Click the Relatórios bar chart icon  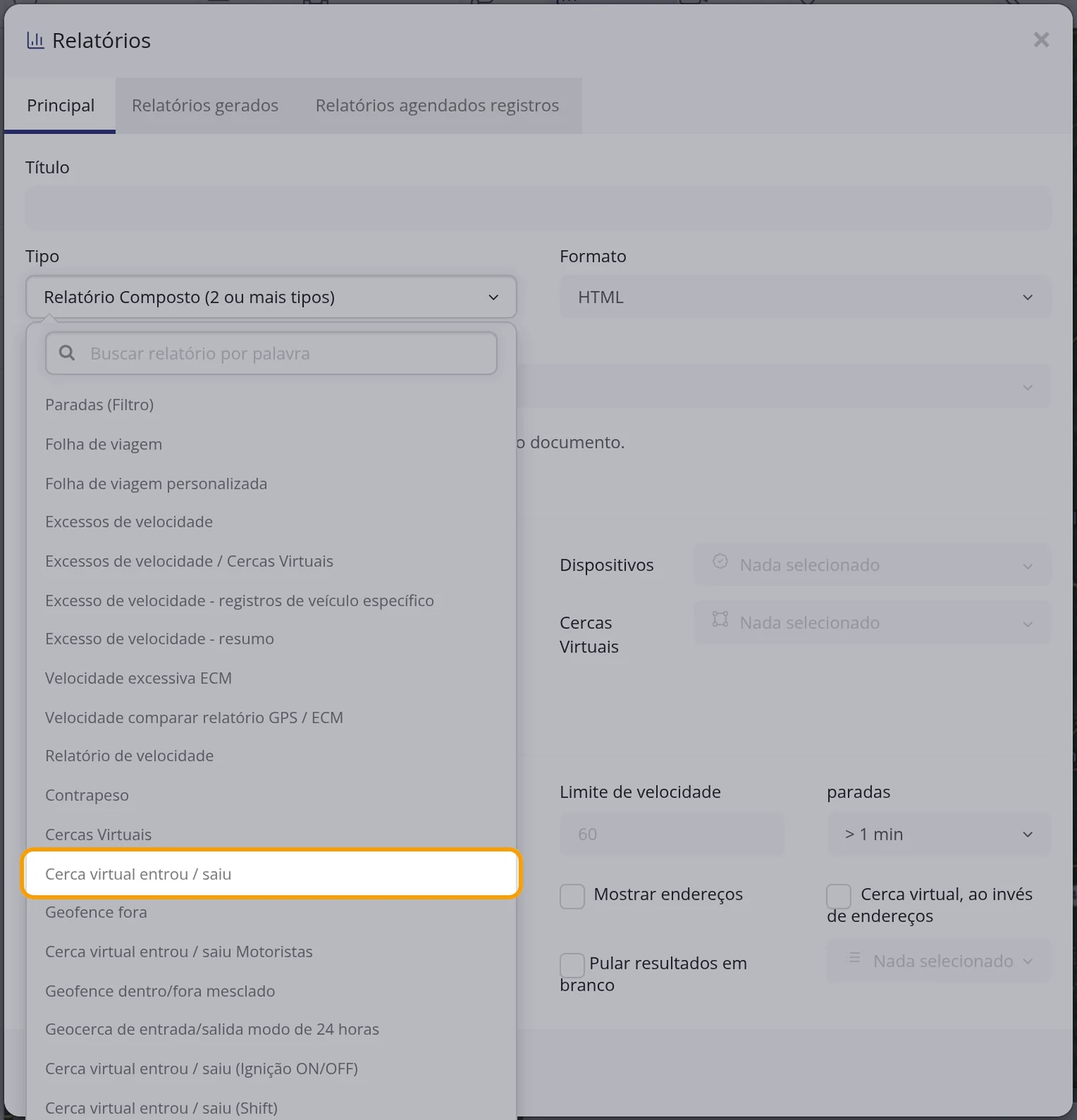pos(35,41)
